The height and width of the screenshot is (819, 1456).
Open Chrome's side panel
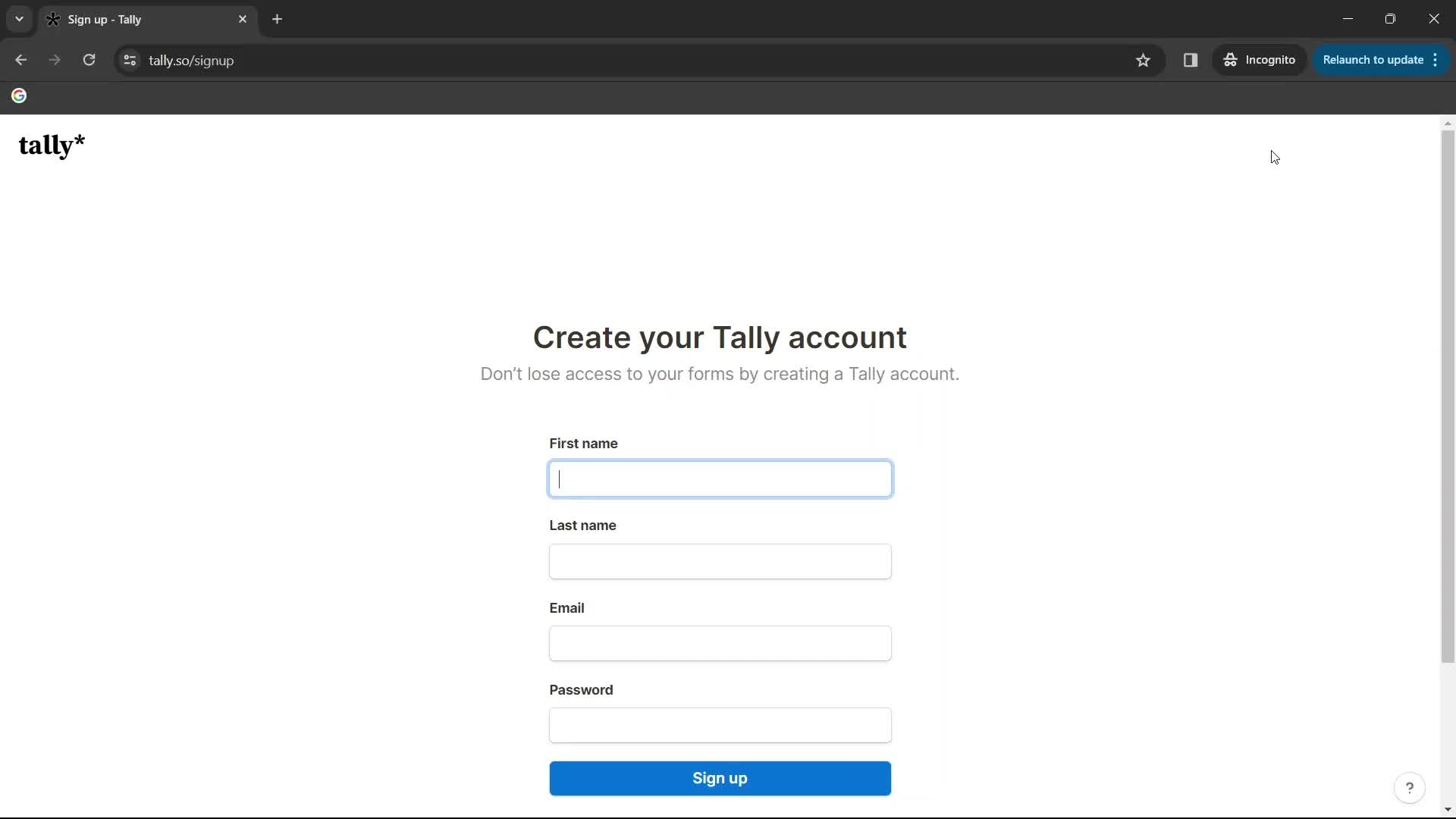(1190, 60)
